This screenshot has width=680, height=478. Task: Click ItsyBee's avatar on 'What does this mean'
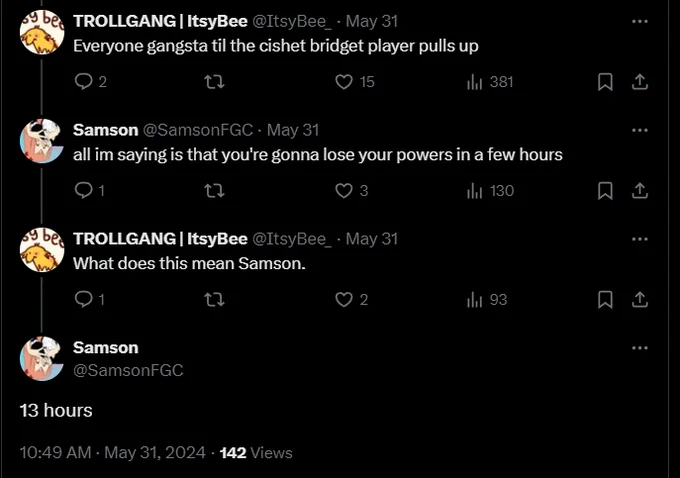[x=42, y=250]
